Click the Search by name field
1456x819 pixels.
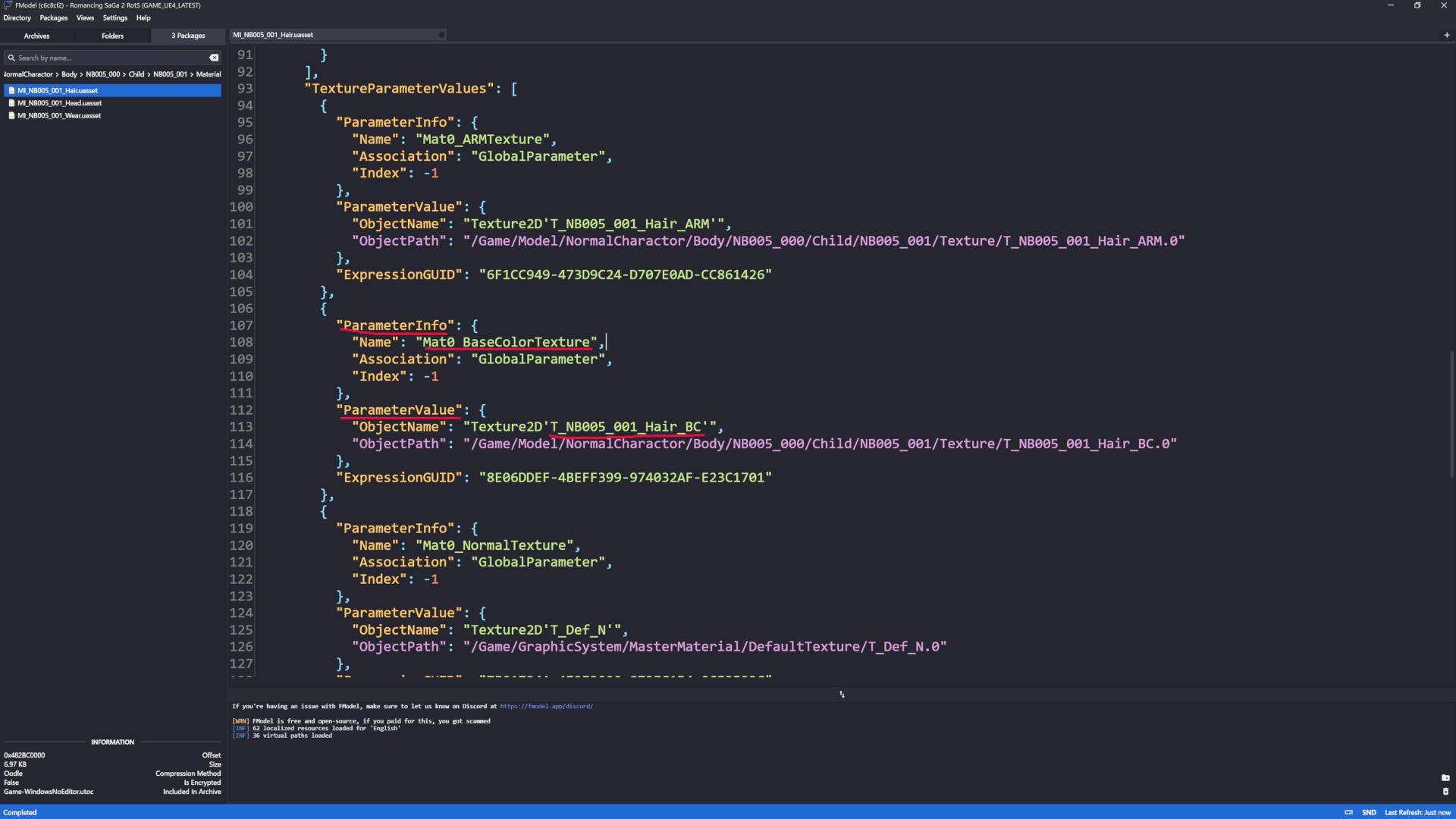112,58
